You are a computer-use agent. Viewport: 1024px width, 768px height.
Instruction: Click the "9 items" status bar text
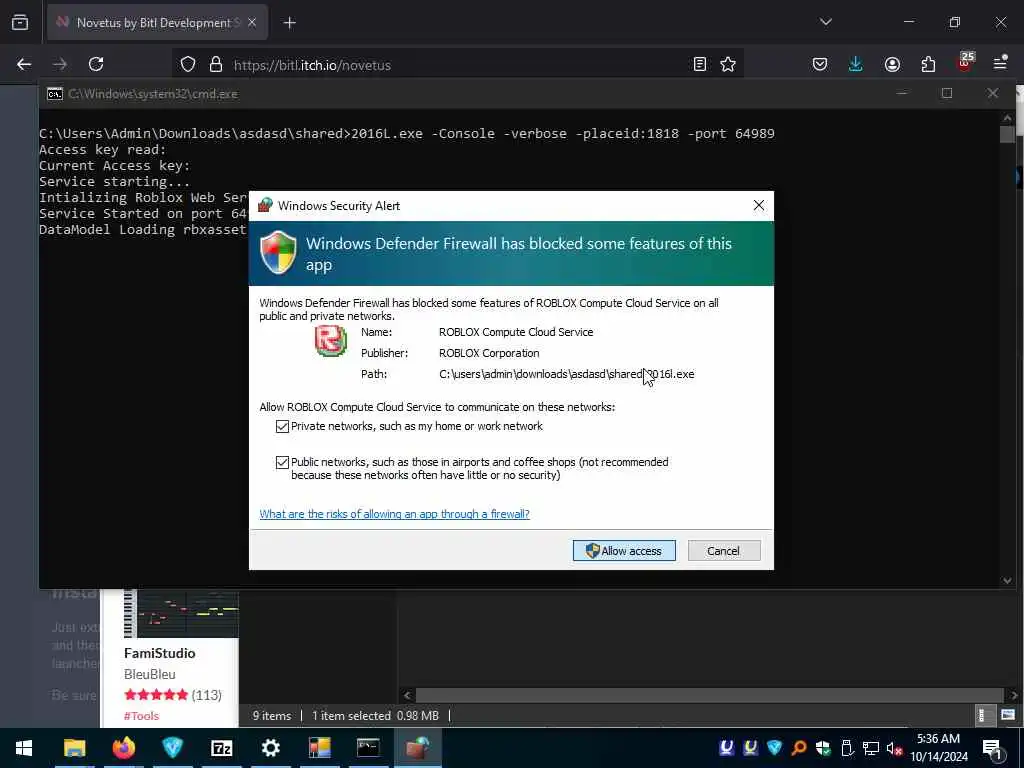tap(272, 716)
